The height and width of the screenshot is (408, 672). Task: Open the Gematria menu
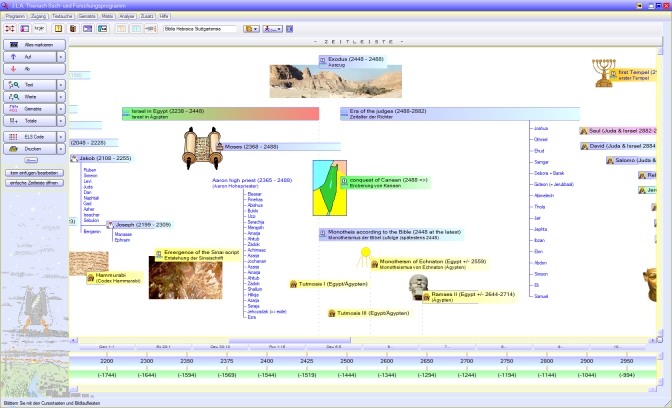coord(87,16)
